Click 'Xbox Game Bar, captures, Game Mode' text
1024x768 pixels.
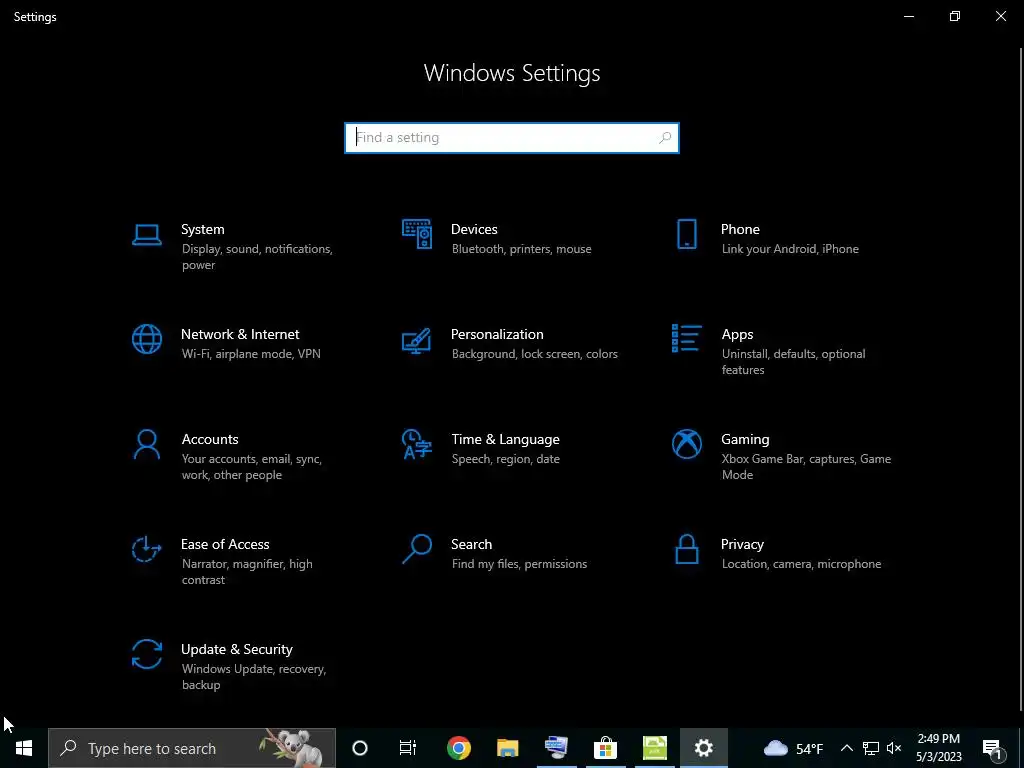coord(806,467)
